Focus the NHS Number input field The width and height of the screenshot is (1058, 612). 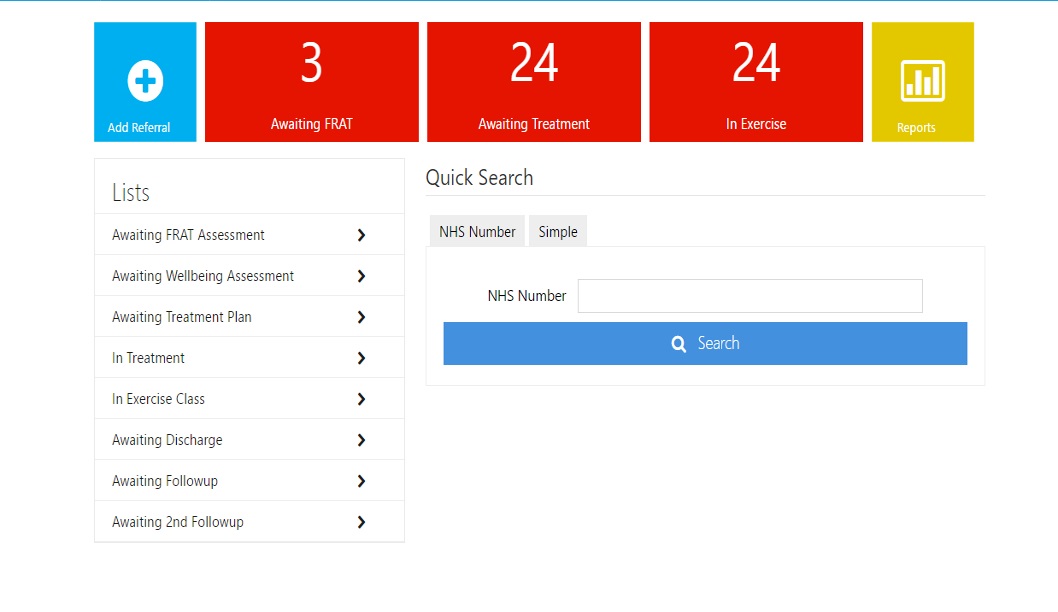(750, 296)
